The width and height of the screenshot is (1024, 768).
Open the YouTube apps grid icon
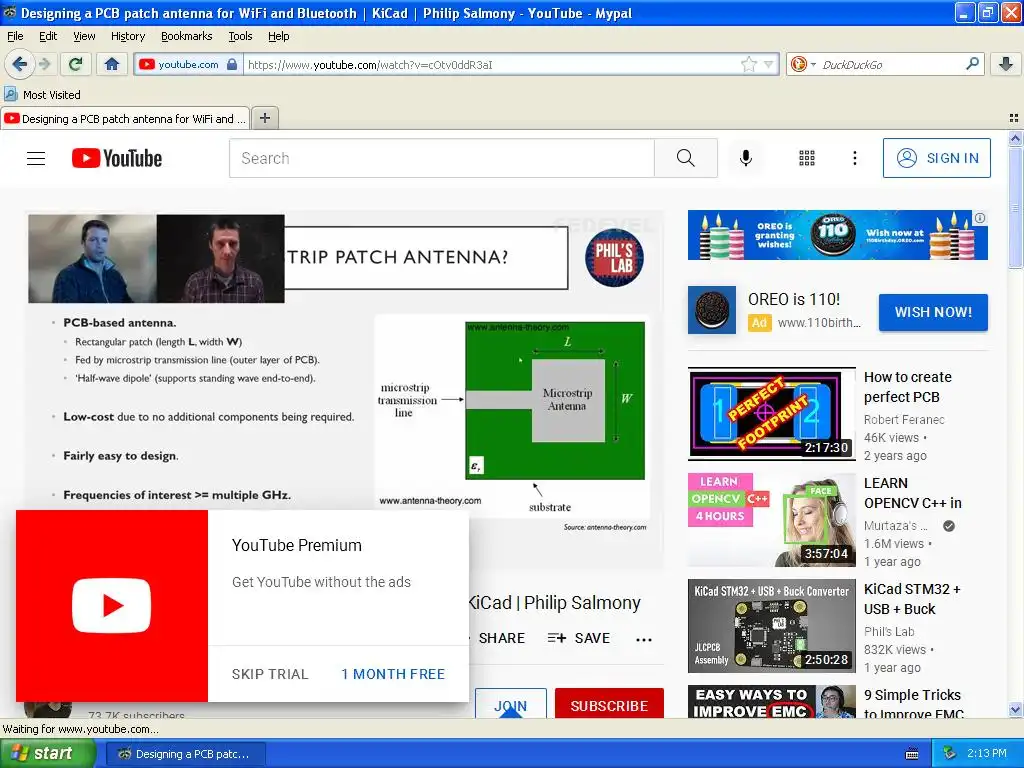click(807, 158)
